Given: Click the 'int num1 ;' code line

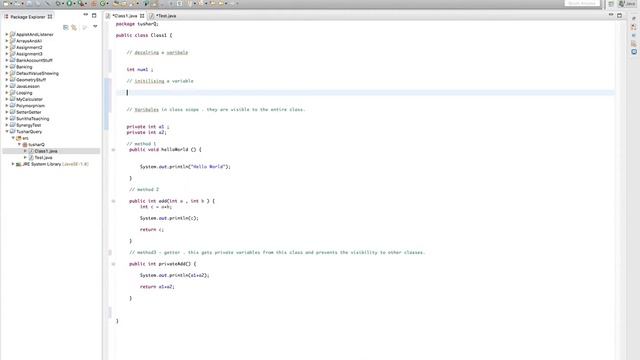Looking at the screenshot, I should click(140, 70).
